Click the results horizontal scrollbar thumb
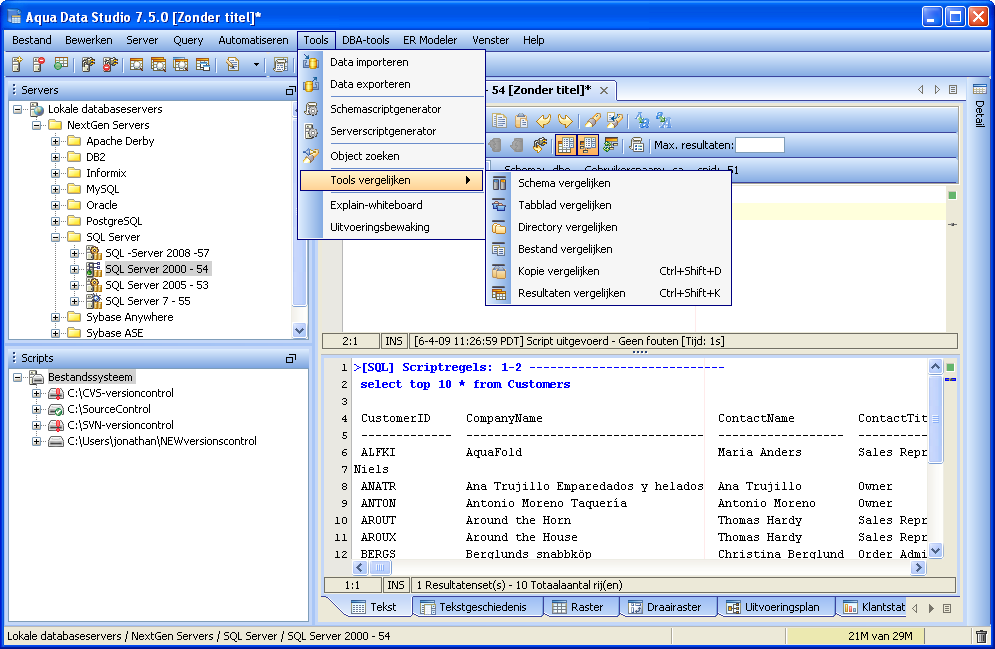The image size is (995, 649). tap(379, 568)
